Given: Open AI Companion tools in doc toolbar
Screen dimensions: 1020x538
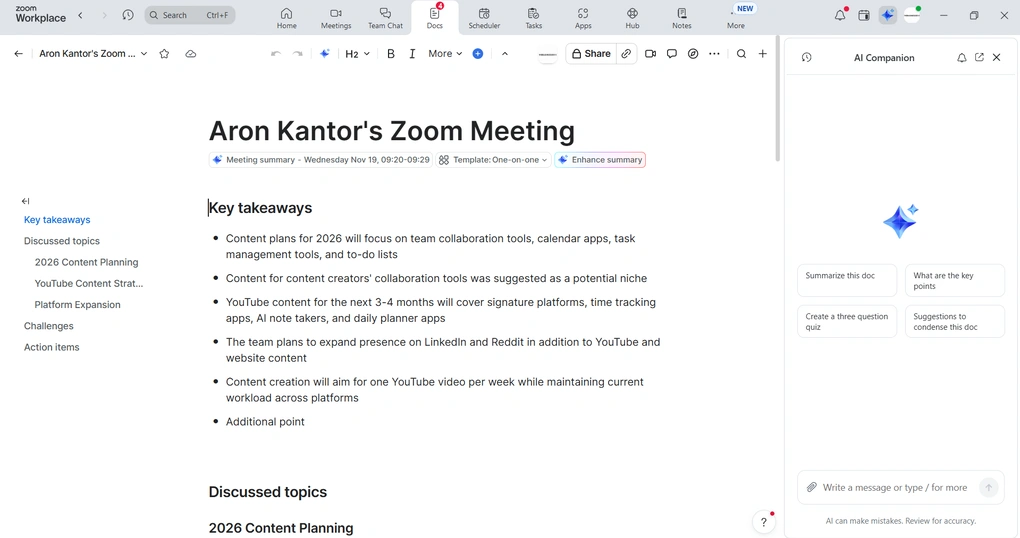Looking at the screenshot, I should click(325, 54).
